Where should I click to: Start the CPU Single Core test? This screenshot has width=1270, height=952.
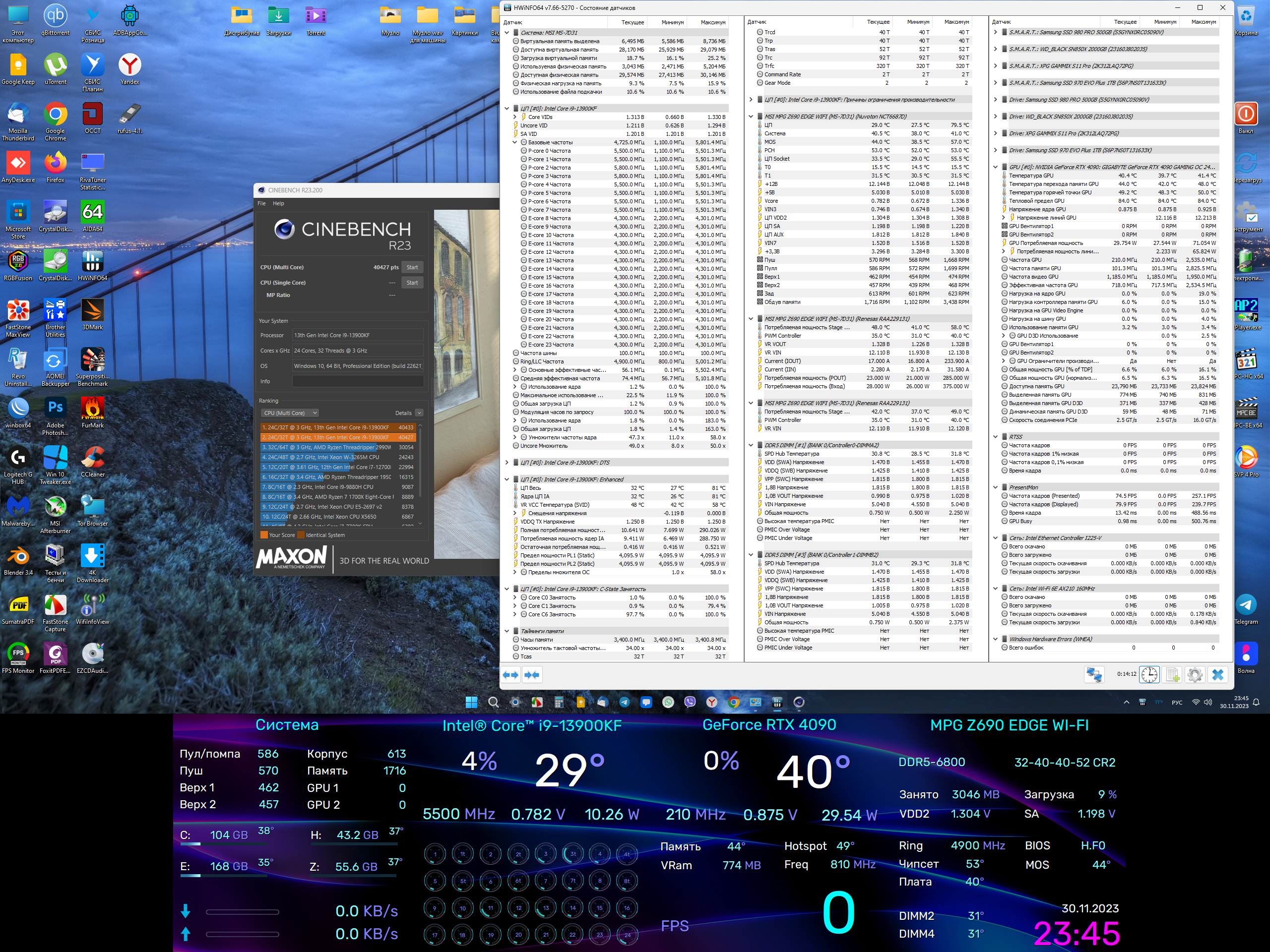pyautogui.click(x=412, y=283)
